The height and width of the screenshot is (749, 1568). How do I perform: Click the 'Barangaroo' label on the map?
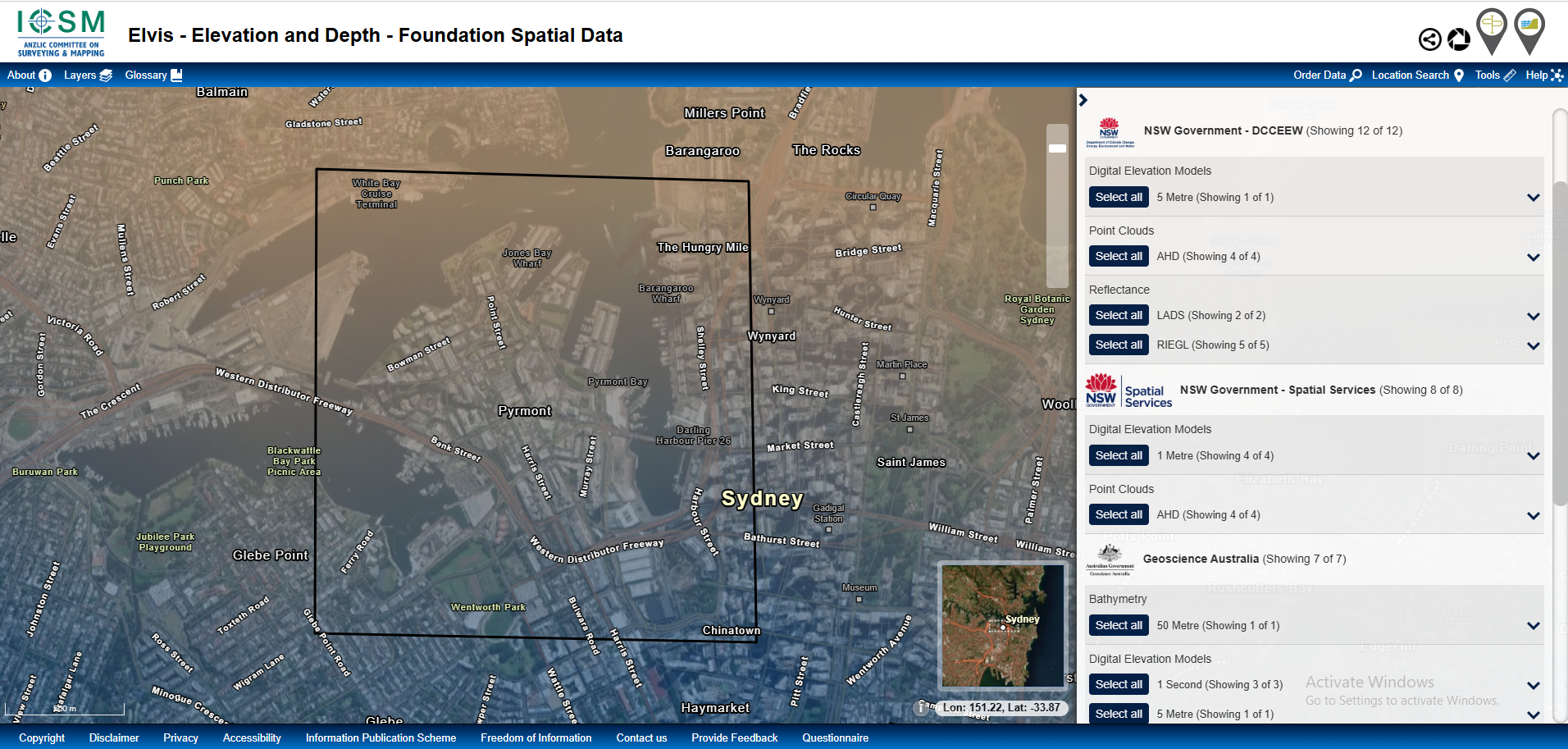pos(703,151)
